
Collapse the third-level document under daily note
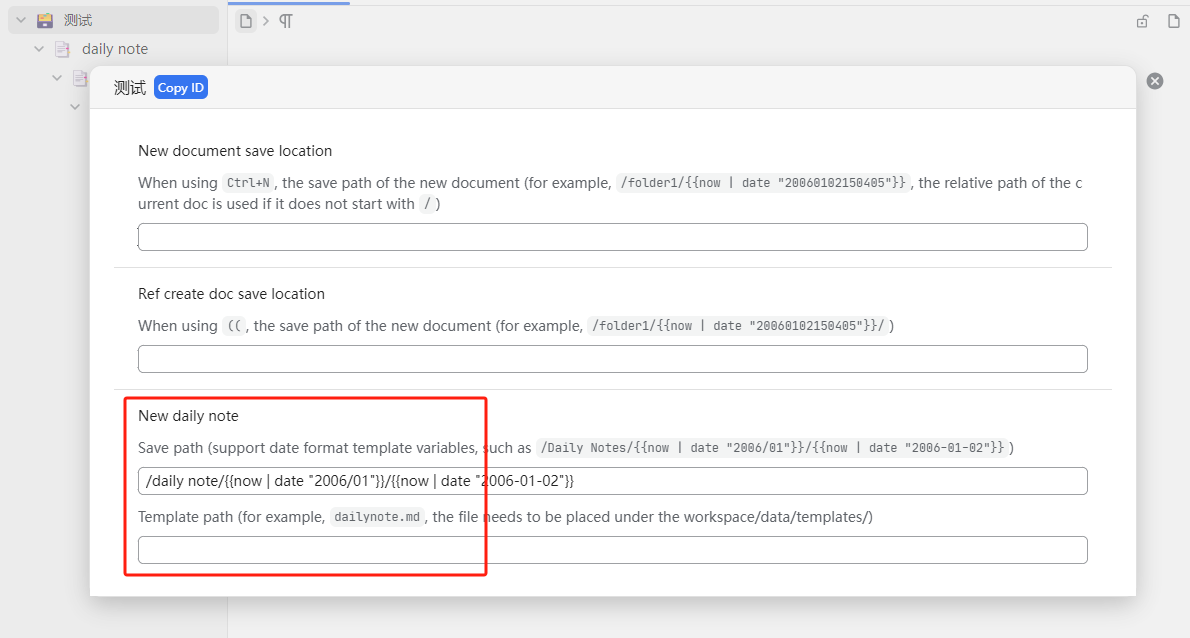click(57, 78)
